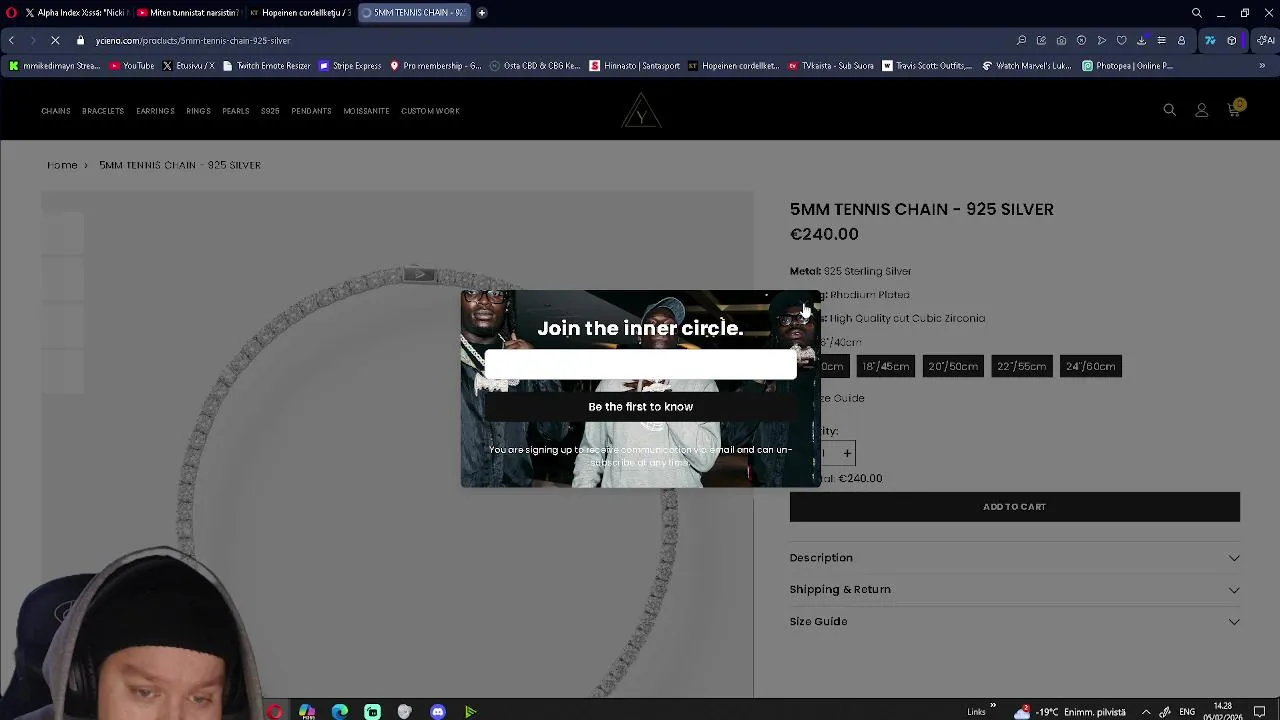Show more bookmarks overflow chevron
Image resolution: width=1280 pixels, height=720 pixels.
tap(1262, 66)
